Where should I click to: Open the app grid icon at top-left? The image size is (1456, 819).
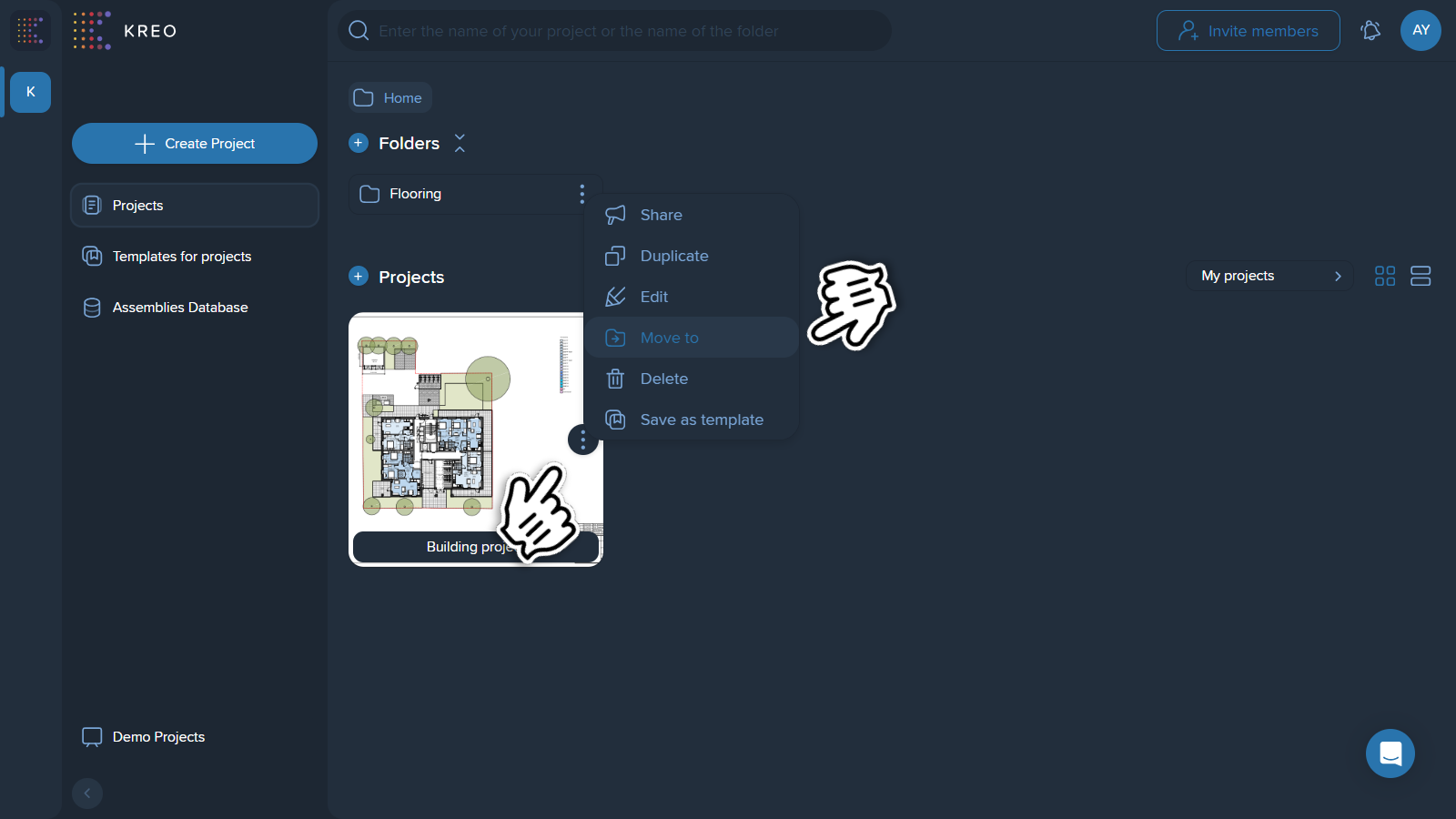pyautogui.click(x=30, y=30)
